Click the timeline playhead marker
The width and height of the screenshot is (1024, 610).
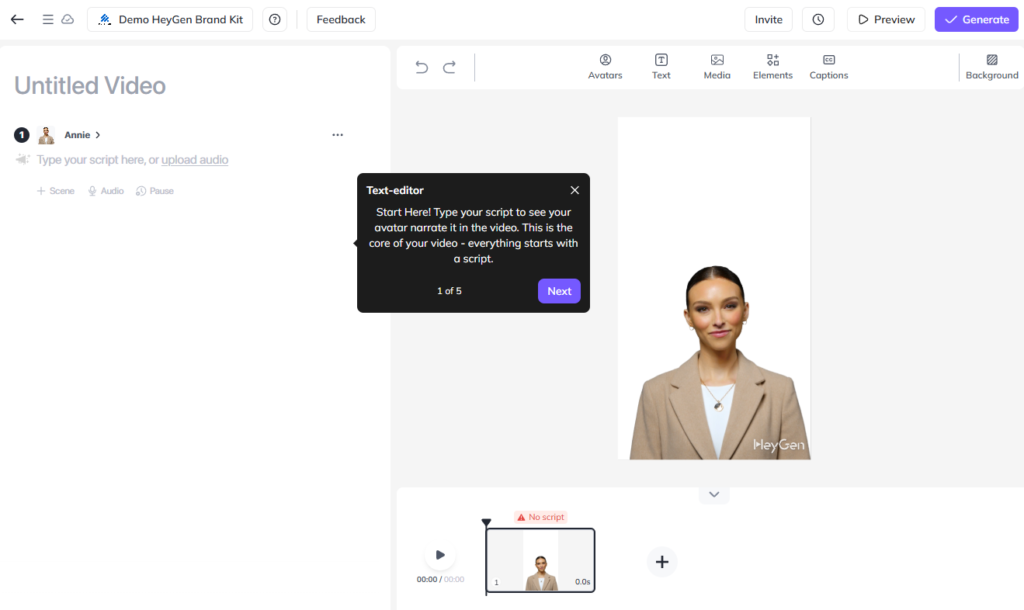tap(486, 522)
